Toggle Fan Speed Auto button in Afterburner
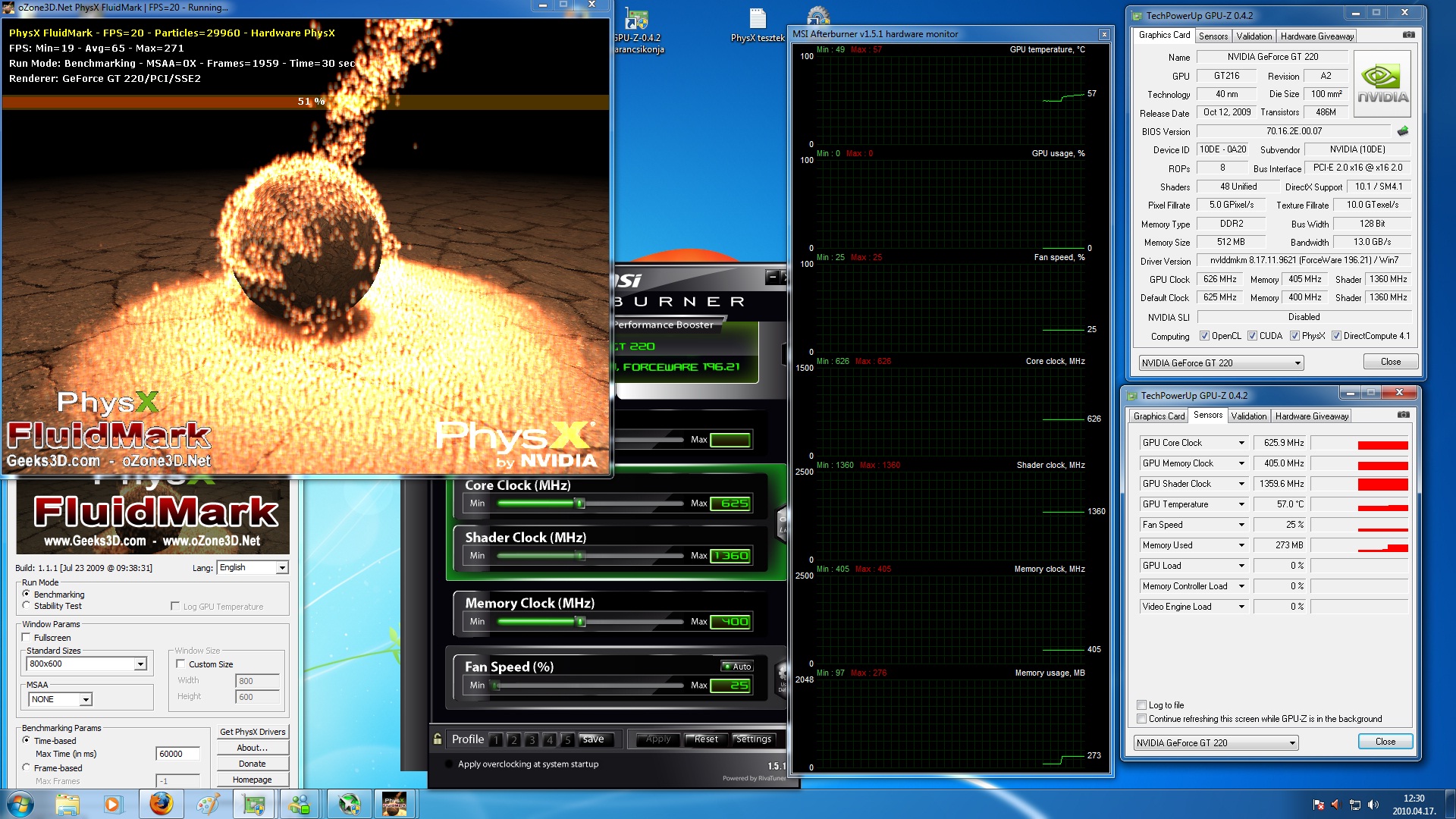 click(736, 667)
